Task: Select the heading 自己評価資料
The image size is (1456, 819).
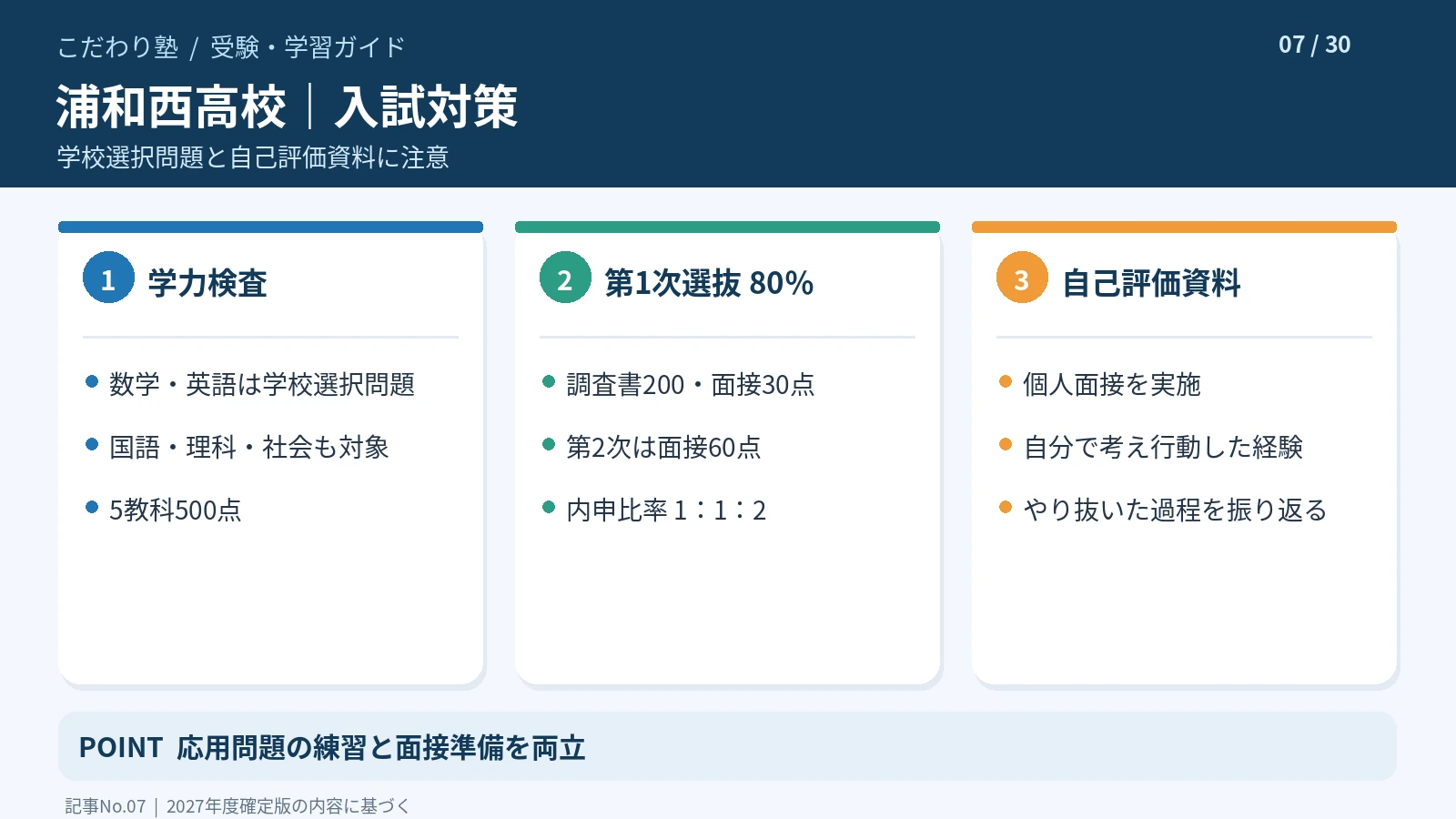Action: point(1151,283)
